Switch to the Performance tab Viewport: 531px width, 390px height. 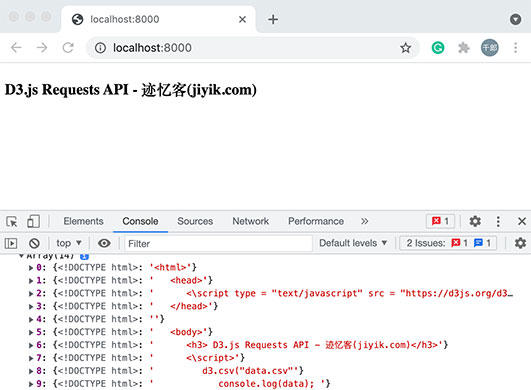point(316,221)
